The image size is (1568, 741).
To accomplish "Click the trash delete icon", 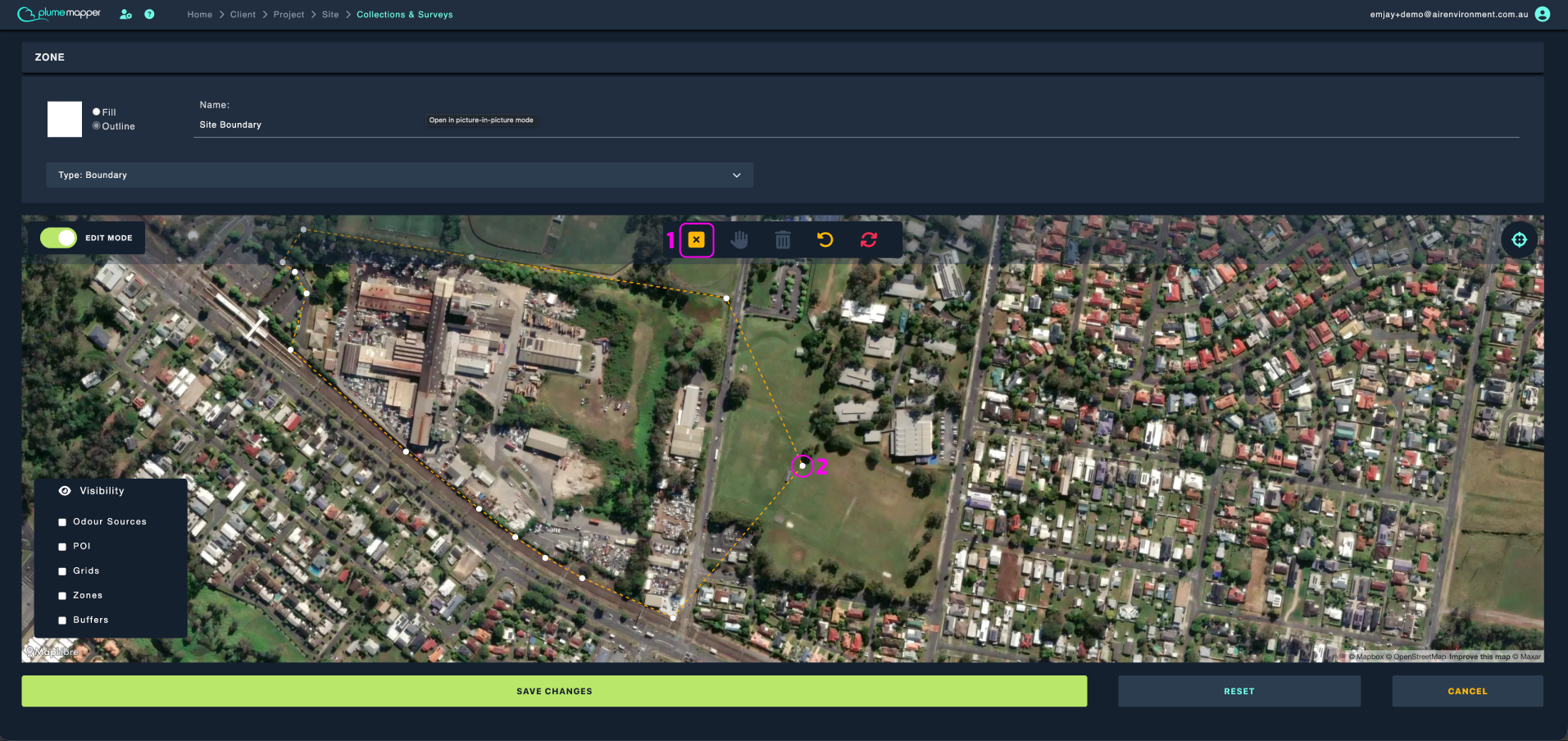I will (783, 239).
